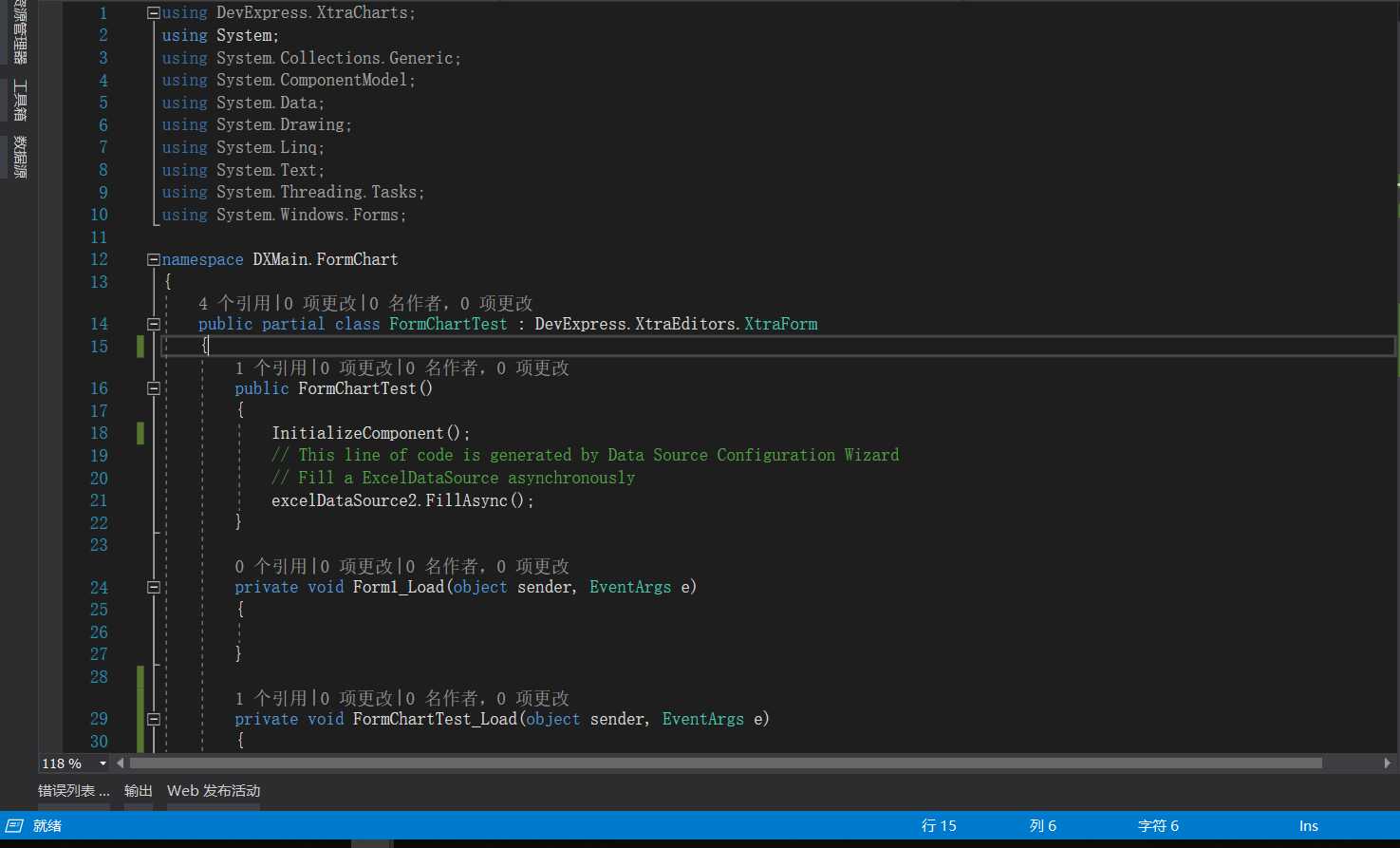Click the System.Text using line

243,170
